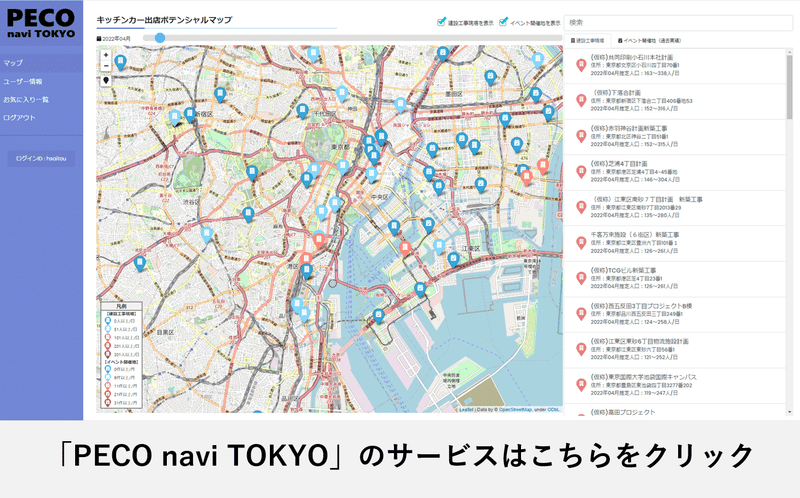Open お気に入り一覧 in sidebar menu
The height and width of the screenshot is (498, 800).
pyautogui.click(x=41, y=99)
